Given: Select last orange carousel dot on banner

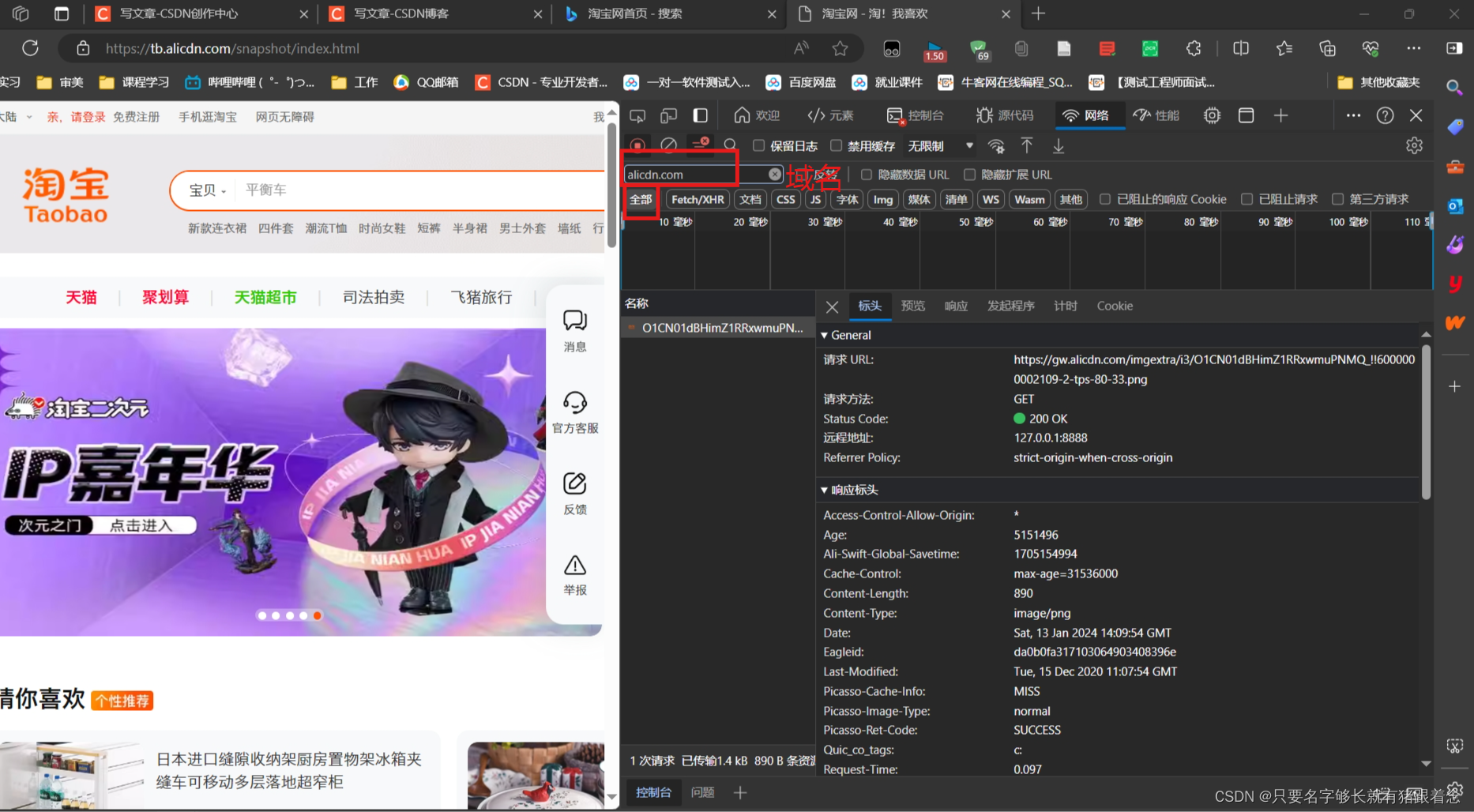Looking at the screenshot, I should click(317, 615).
